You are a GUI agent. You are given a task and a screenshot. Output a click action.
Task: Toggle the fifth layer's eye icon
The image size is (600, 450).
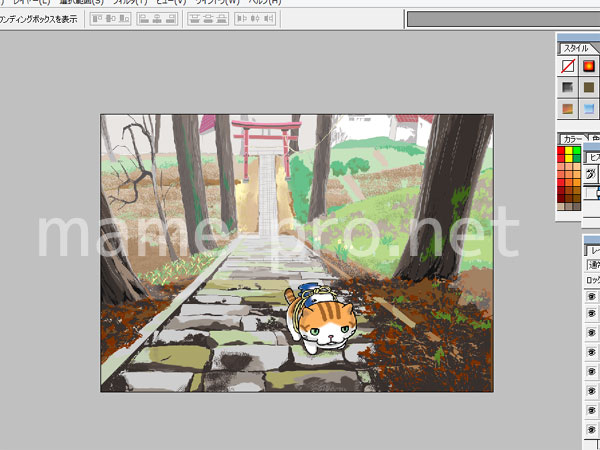[x=592, y=371]
